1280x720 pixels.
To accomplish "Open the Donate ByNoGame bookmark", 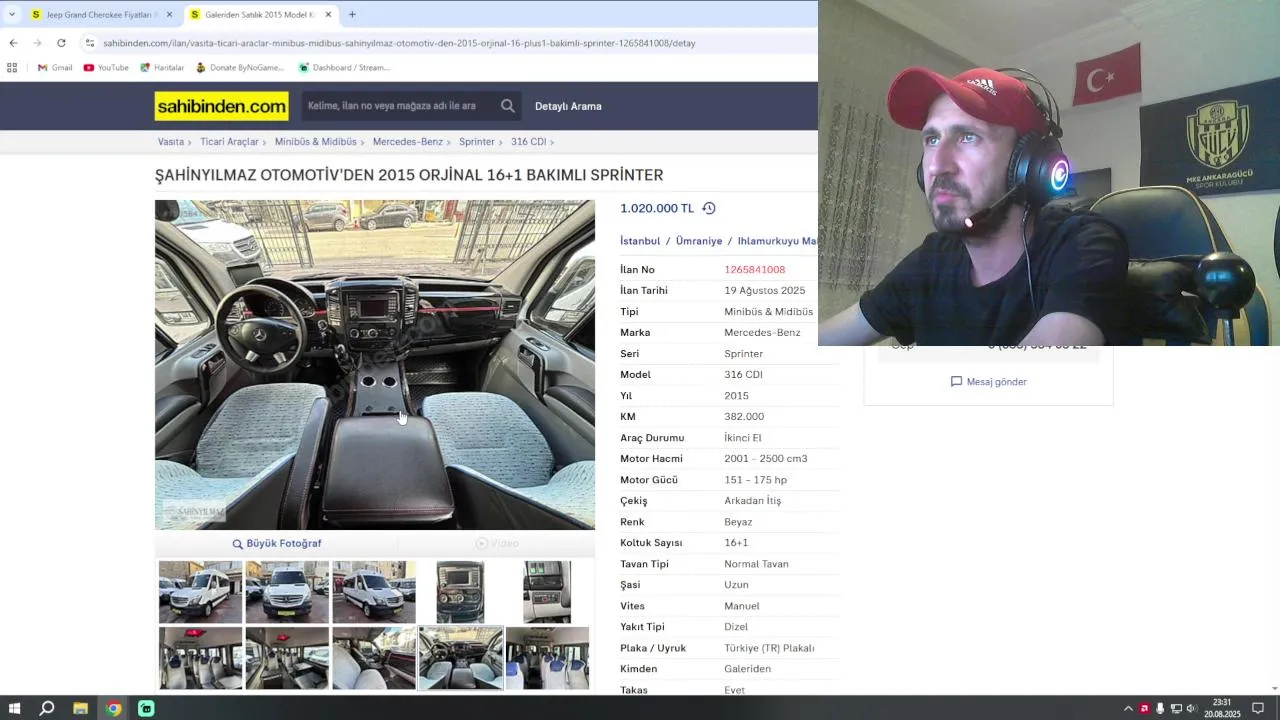I will [x=240, y=68].
